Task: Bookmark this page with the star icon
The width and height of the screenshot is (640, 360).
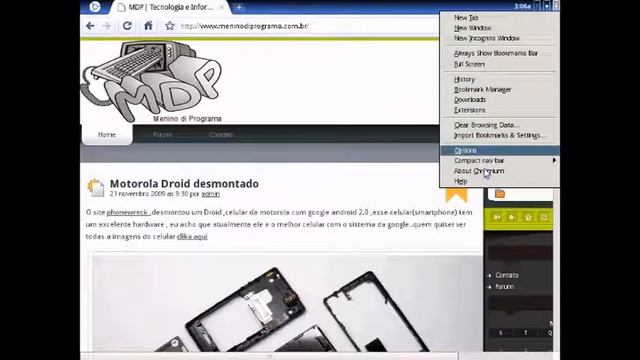Action: pos(170,26)
